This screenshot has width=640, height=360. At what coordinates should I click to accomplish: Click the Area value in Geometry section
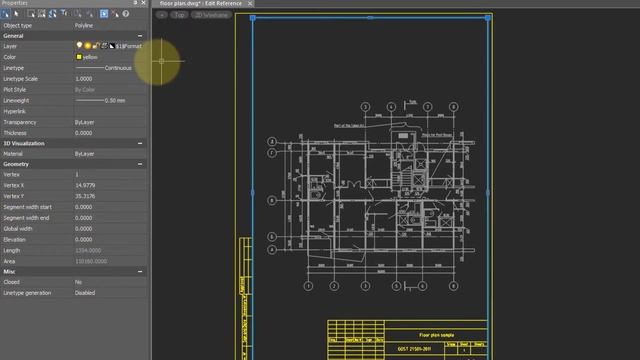pos(91,261)
